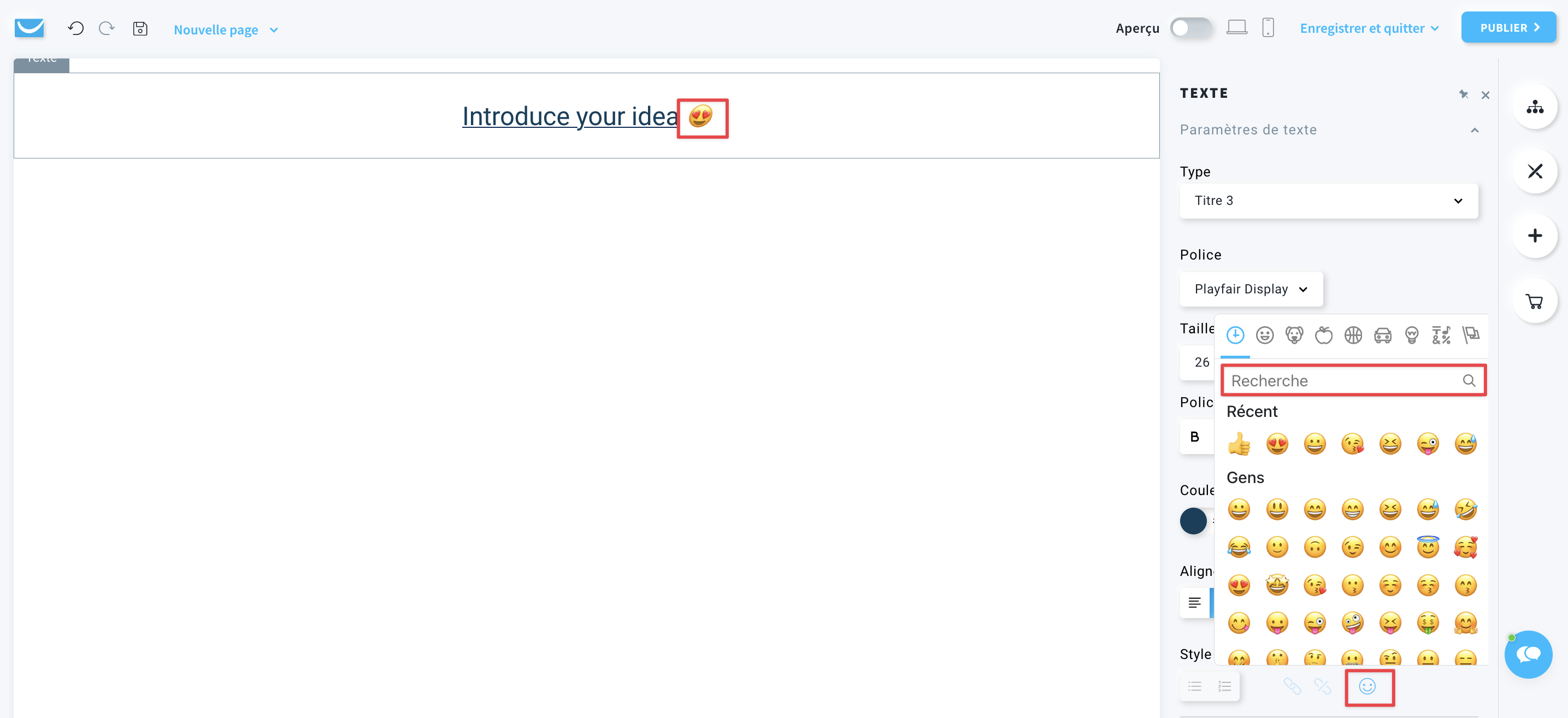1568x718 pixels.
Task: Type in the emoji Recherche field
Action: [x=1351, y=380]
